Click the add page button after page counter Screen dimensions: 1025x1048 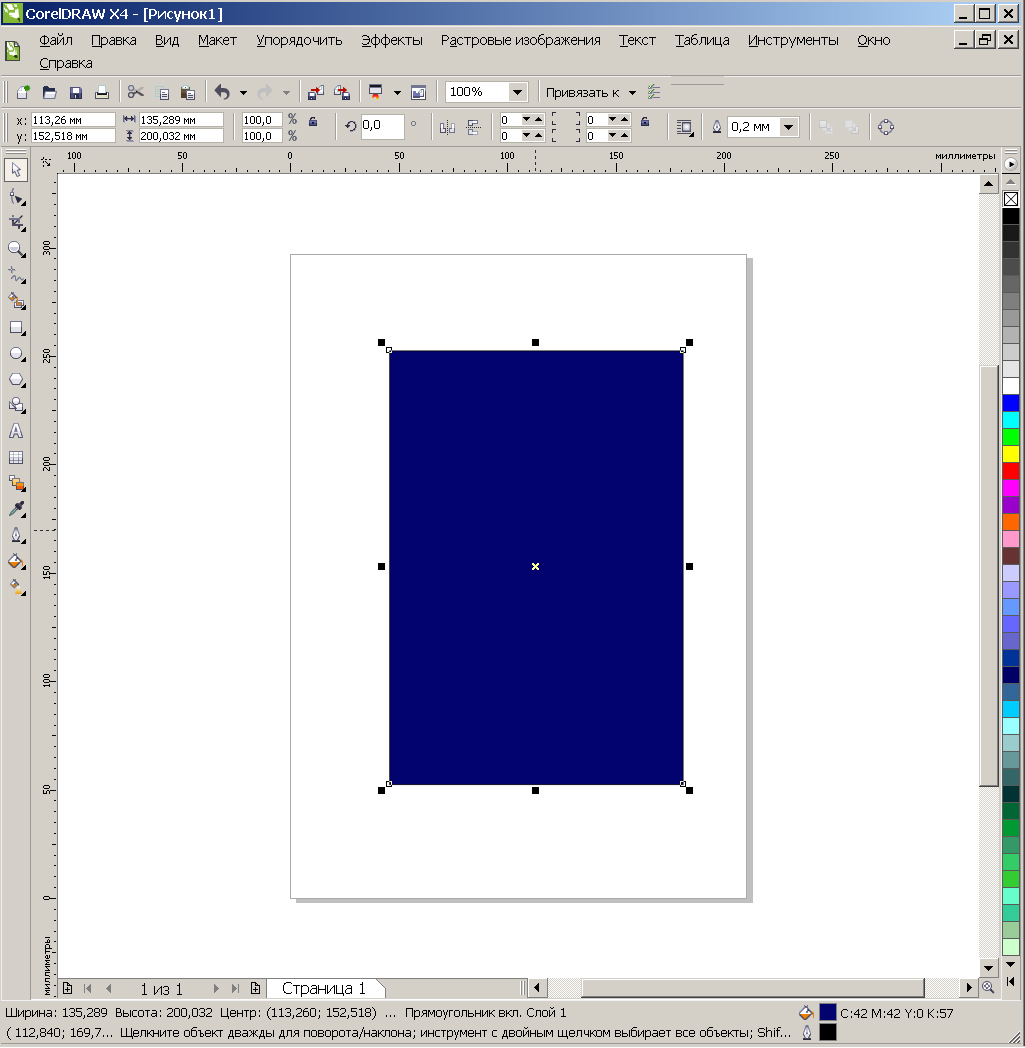click(x=255, y=988)
